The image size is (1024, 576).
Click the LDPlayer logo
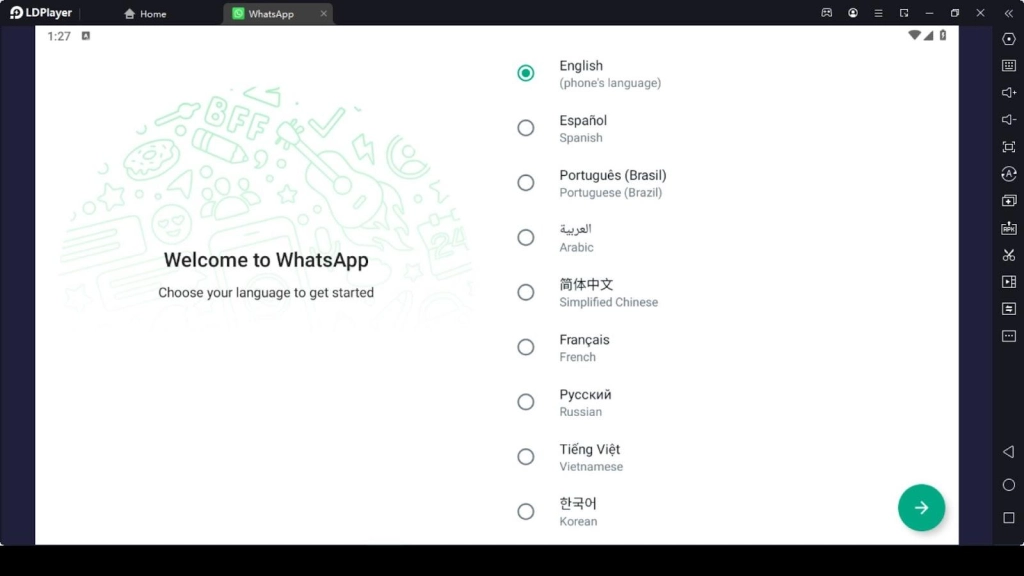(40, 13)
